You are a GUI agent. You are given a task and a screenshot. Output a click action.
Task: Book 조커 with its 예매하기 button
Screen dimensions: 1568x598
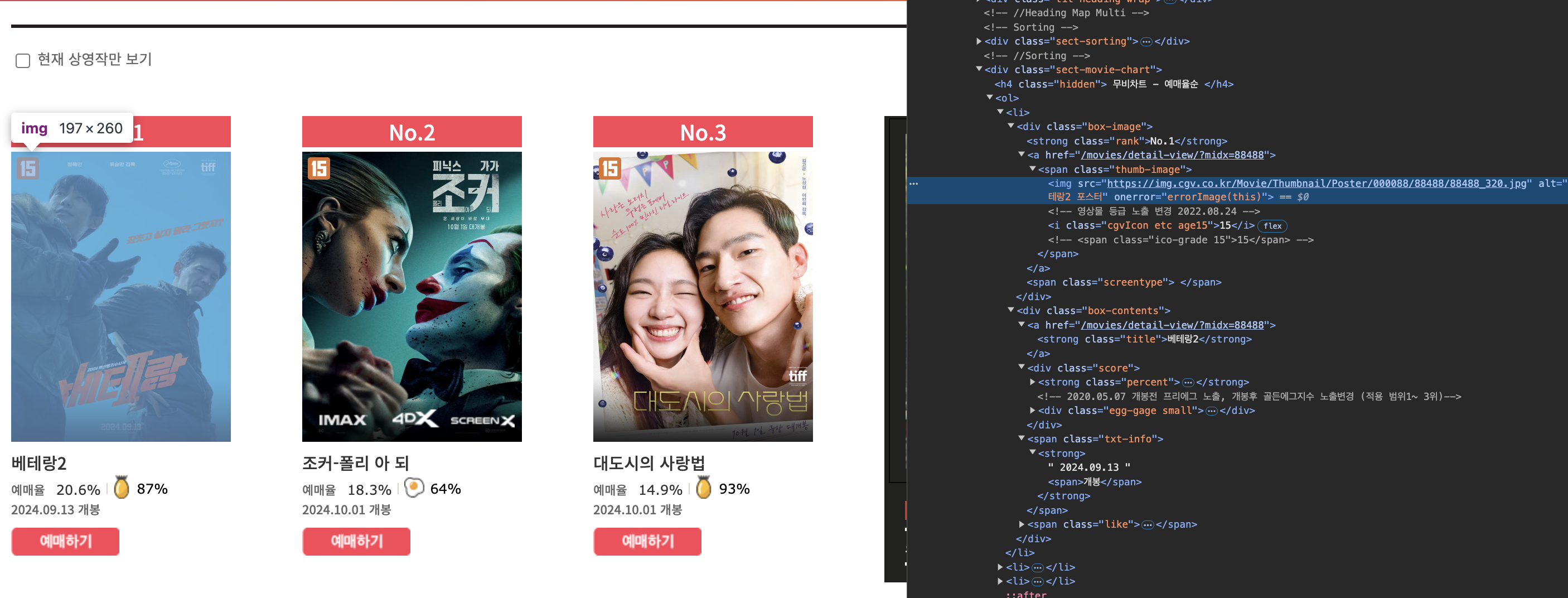pyautogui.click(x=356, y=541)
